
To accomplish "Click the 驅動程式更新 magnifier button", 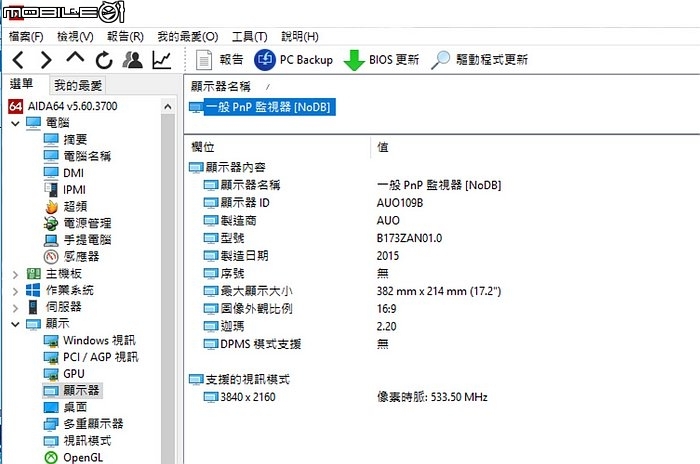I will coord(479,60).
